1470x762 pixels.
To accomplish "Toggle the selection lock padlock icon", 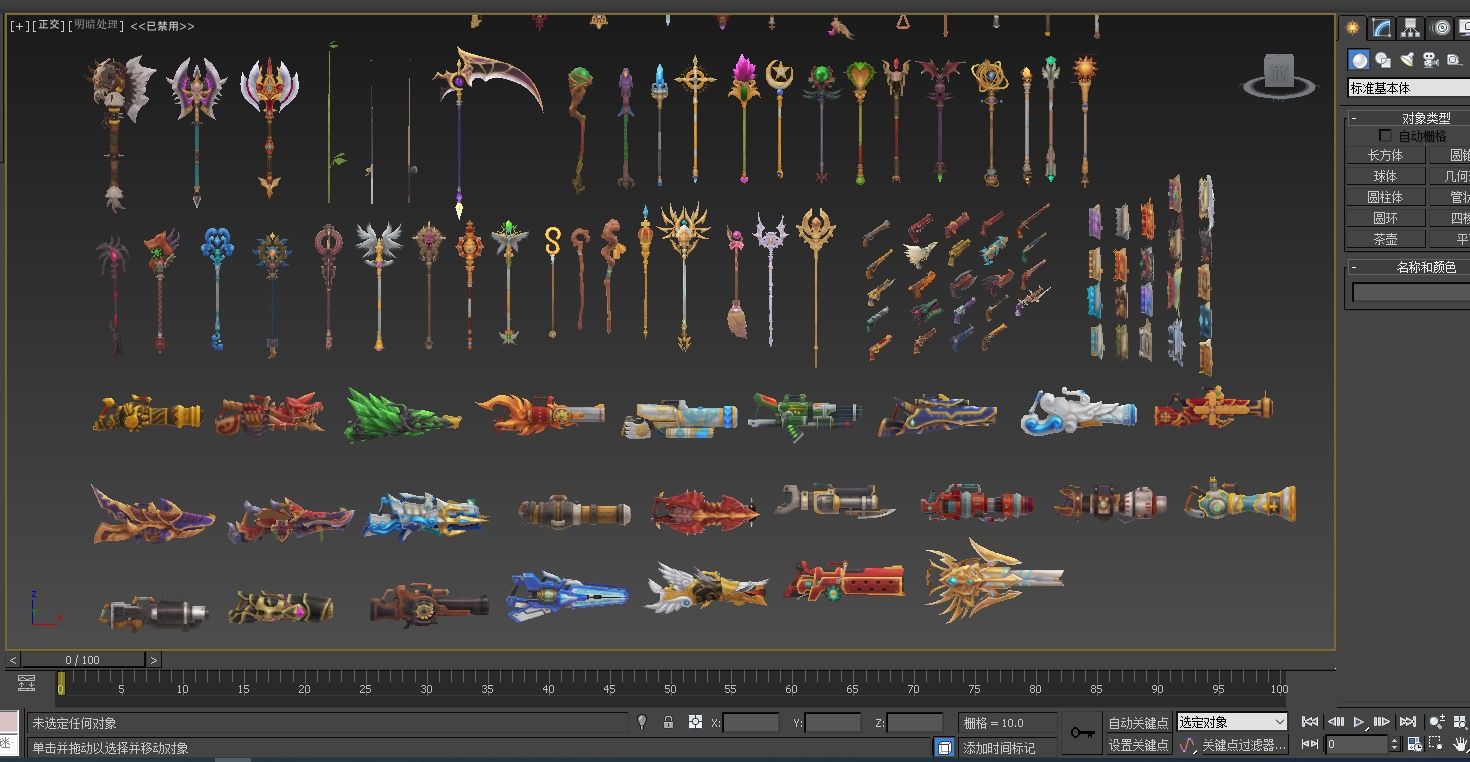I will tap(668, 722).
